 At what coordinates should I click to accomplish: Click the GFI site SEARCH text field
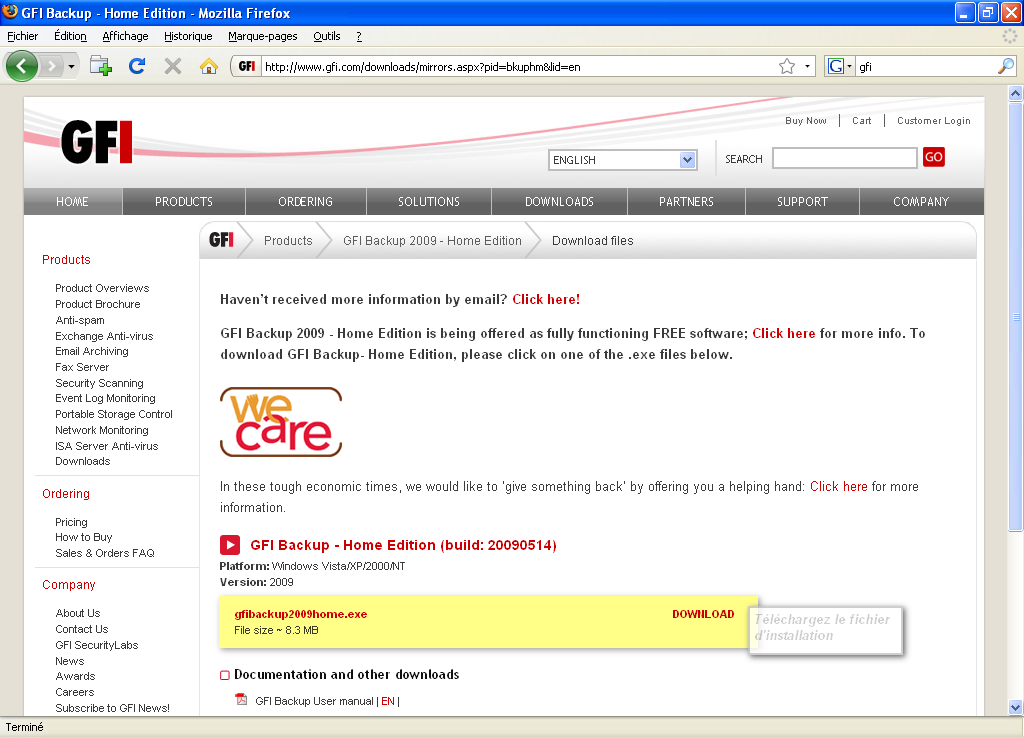[845, 158]
